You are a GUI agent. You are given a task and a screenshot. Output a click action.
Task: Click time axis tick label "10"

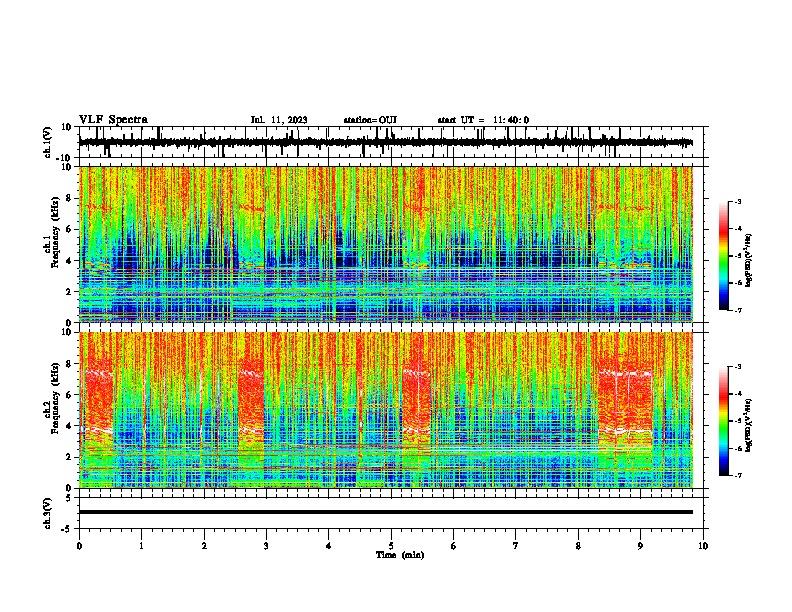703,546
